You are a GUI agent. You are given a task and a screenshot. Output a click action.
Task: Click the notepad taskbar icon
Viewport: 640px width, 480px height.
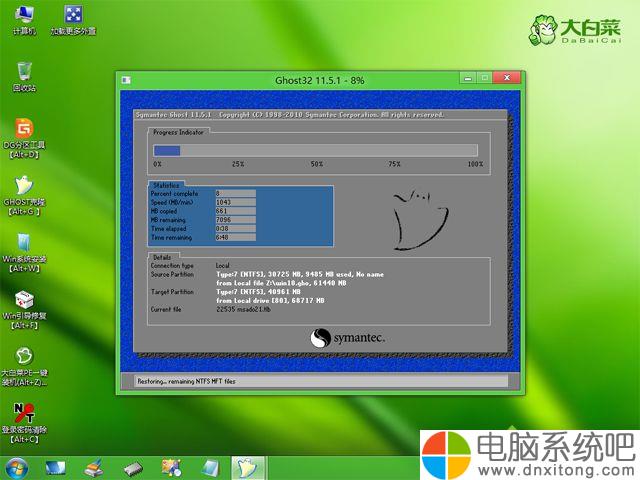point(211,468)
